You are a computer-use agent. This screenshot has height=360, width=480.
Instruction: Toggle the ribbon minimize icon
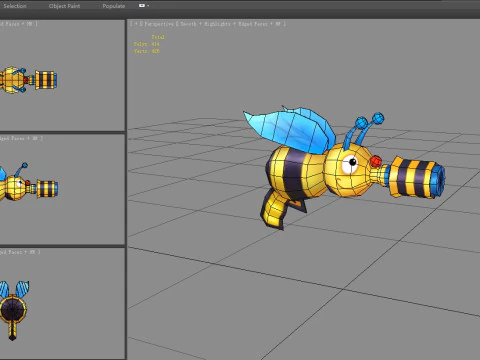142,6
